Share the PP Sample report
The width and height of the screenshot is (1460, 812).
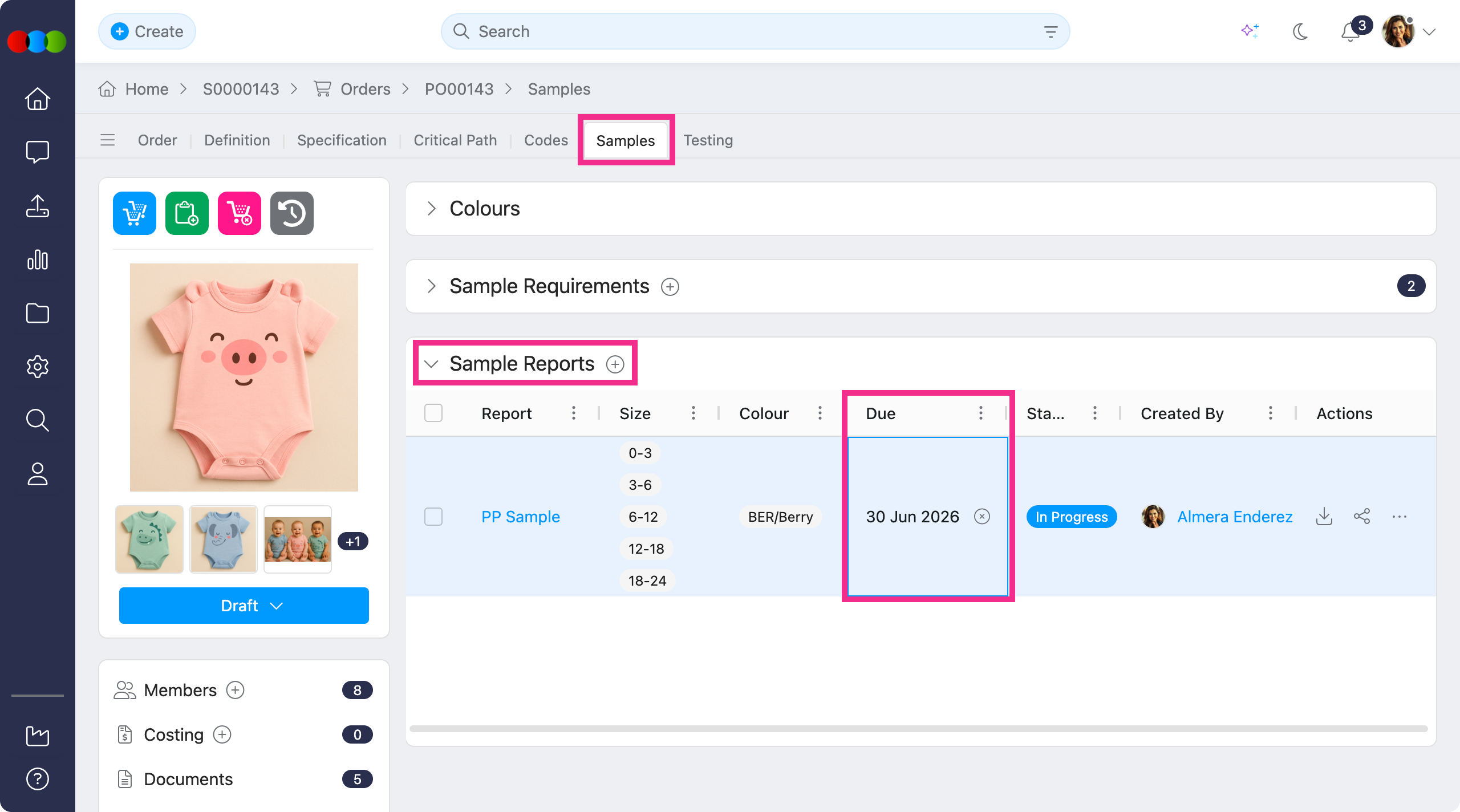click(x=1362, y=517)
